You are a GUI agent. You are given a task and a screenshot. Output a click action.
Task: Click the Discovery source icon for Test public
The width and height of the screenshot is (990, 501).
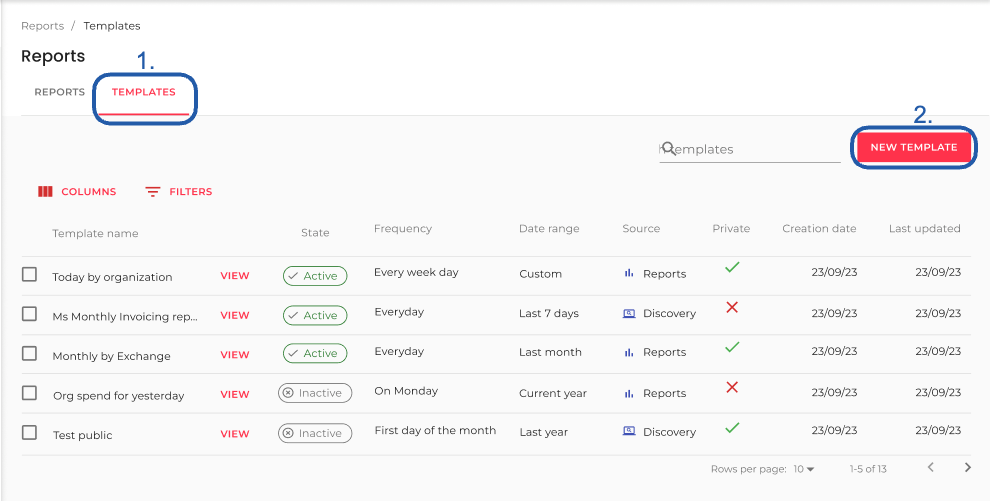coord(629,432)
